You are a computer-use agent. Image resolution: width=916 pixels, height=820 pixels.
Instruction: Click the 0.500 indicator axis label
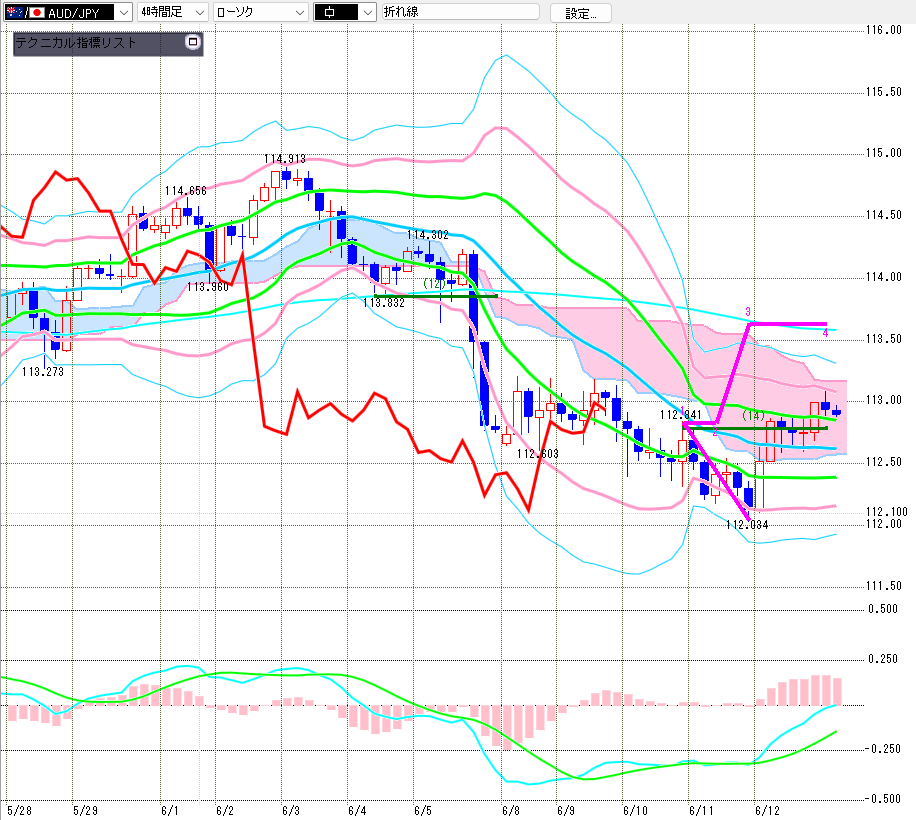(883, 609)
